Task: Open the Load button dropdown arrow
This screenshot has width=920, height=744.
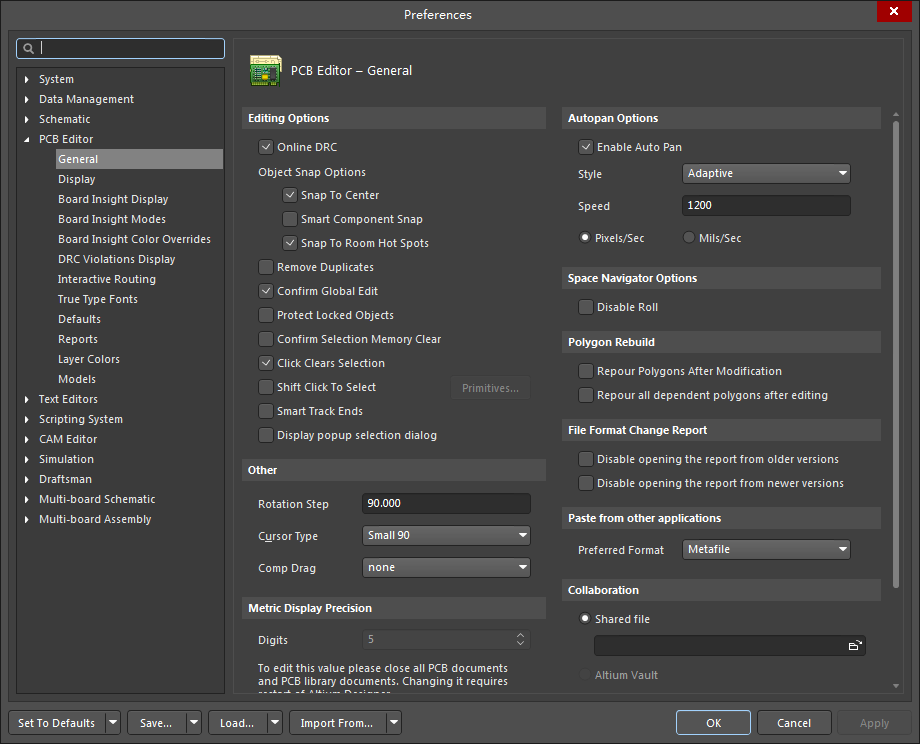Action: click(275, 723)
